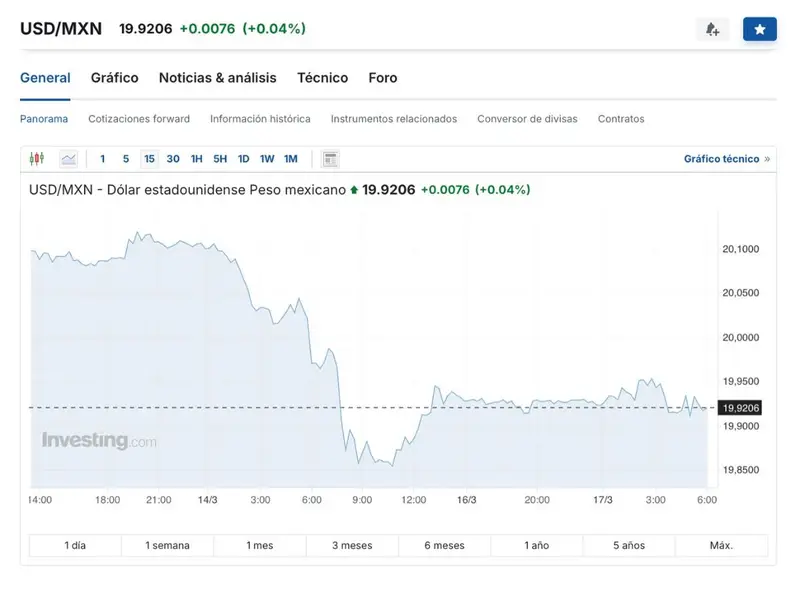Select the Máx. time range
The image size is (800, 600).
719,545
